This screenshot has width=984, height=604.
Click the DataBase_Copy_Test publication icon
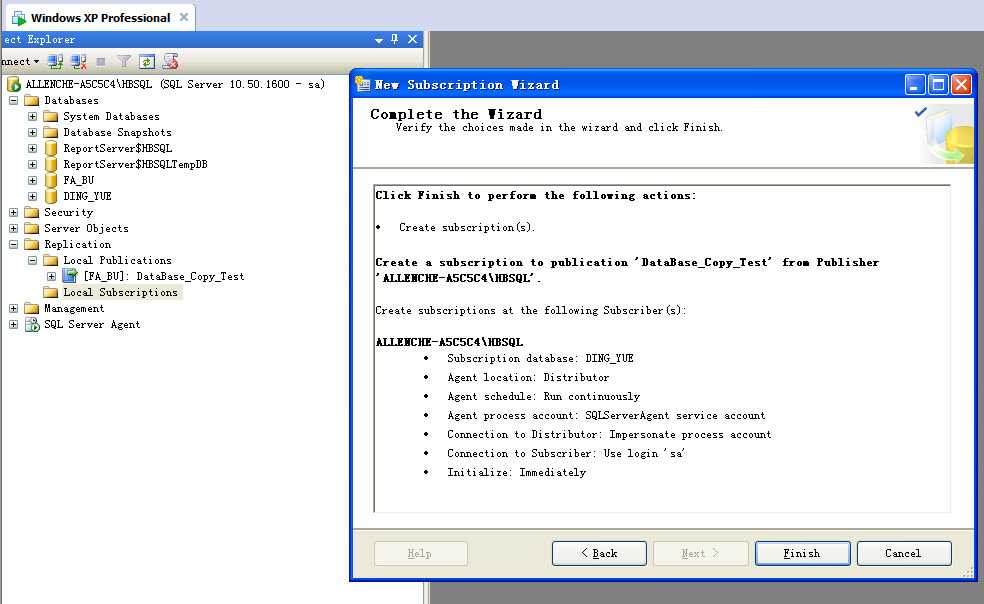tap(70, 276)
